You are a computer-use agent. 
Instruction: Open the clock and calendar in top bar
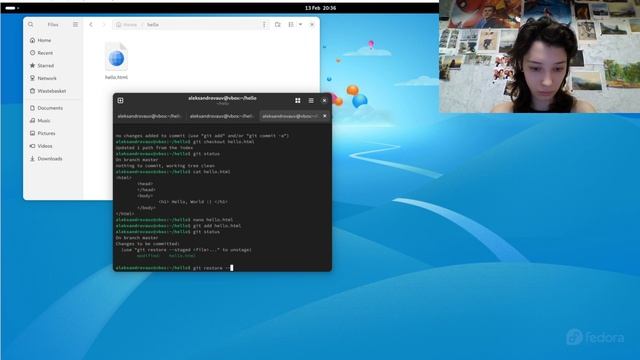click(x=320, y=8)
